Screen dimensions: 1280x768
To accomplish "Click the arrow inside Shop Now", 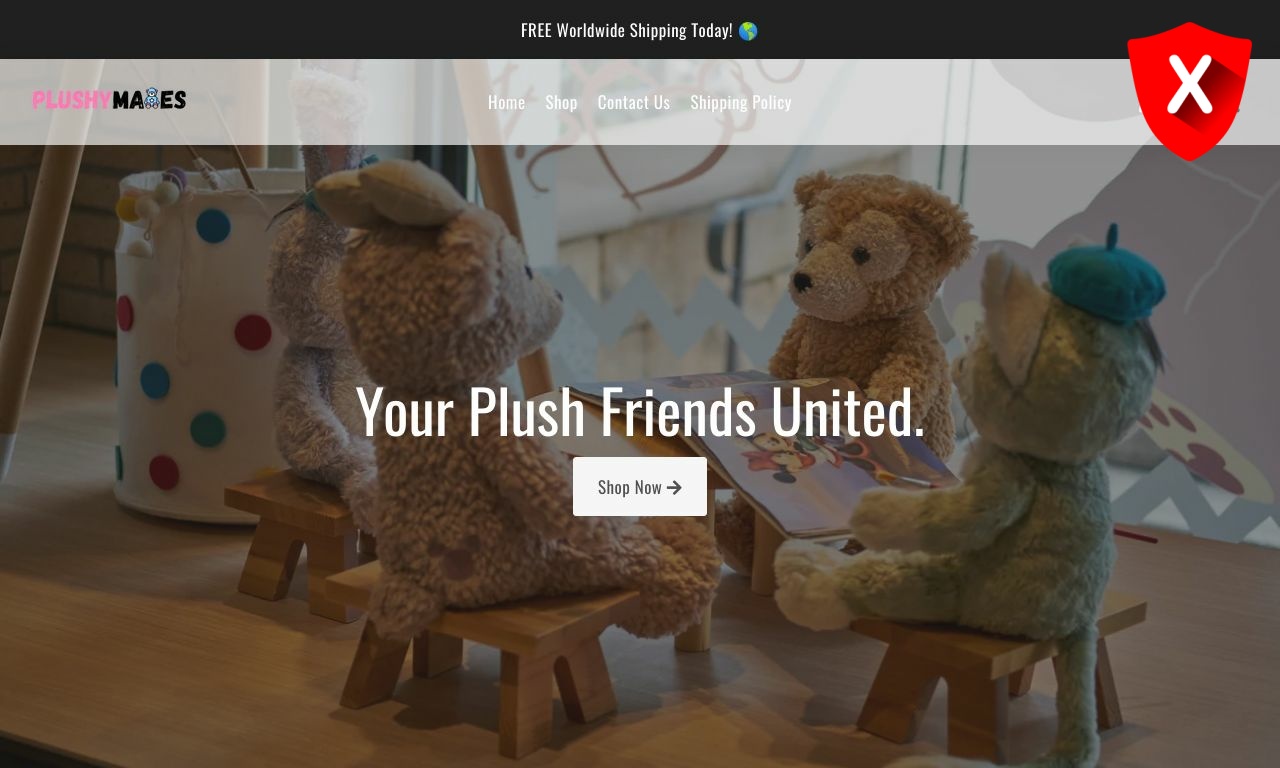I will tap(674, 487).
